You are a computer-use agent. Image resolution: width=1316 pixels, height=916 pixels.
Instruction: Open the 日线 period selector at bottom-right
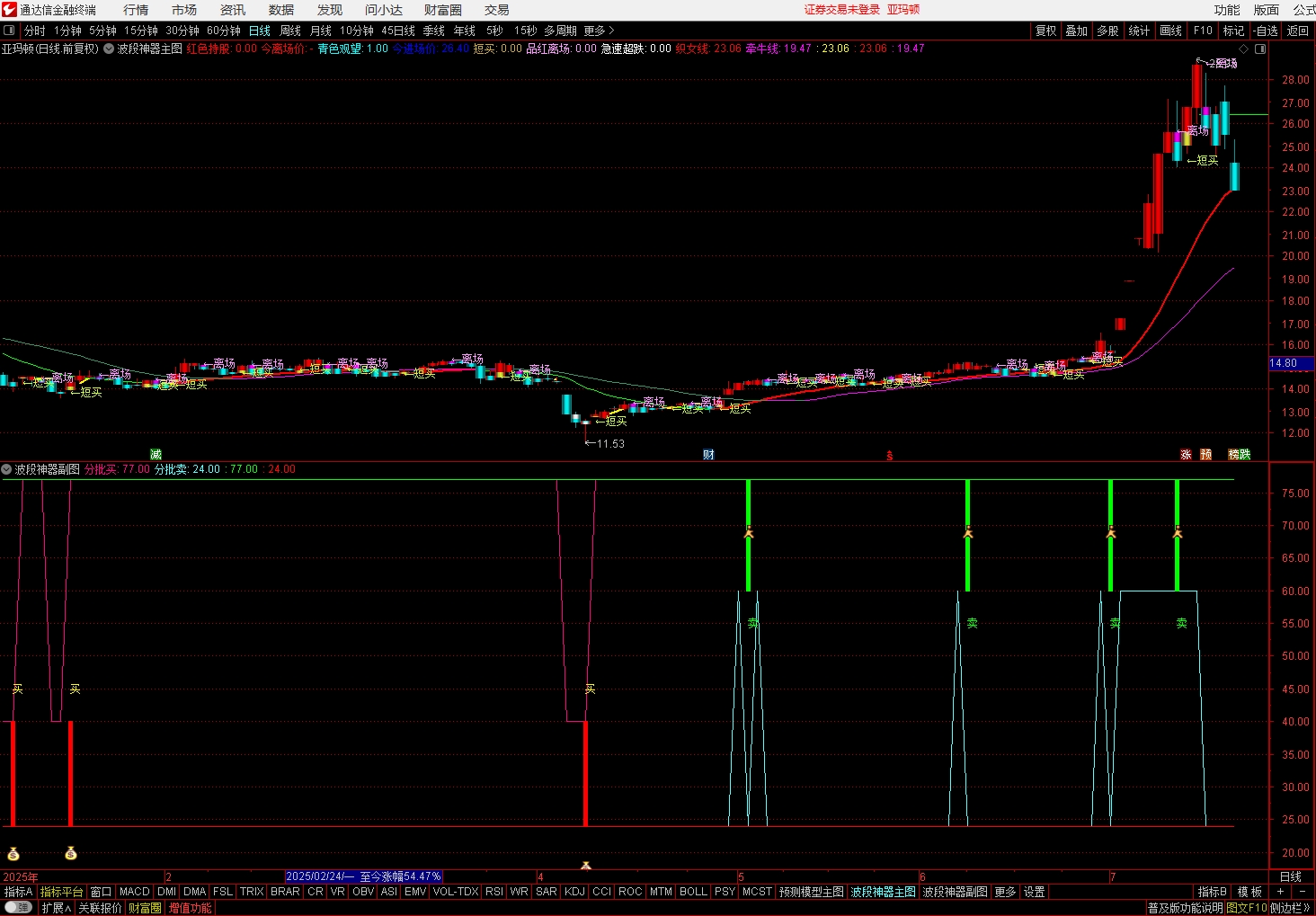(1291, 876)
